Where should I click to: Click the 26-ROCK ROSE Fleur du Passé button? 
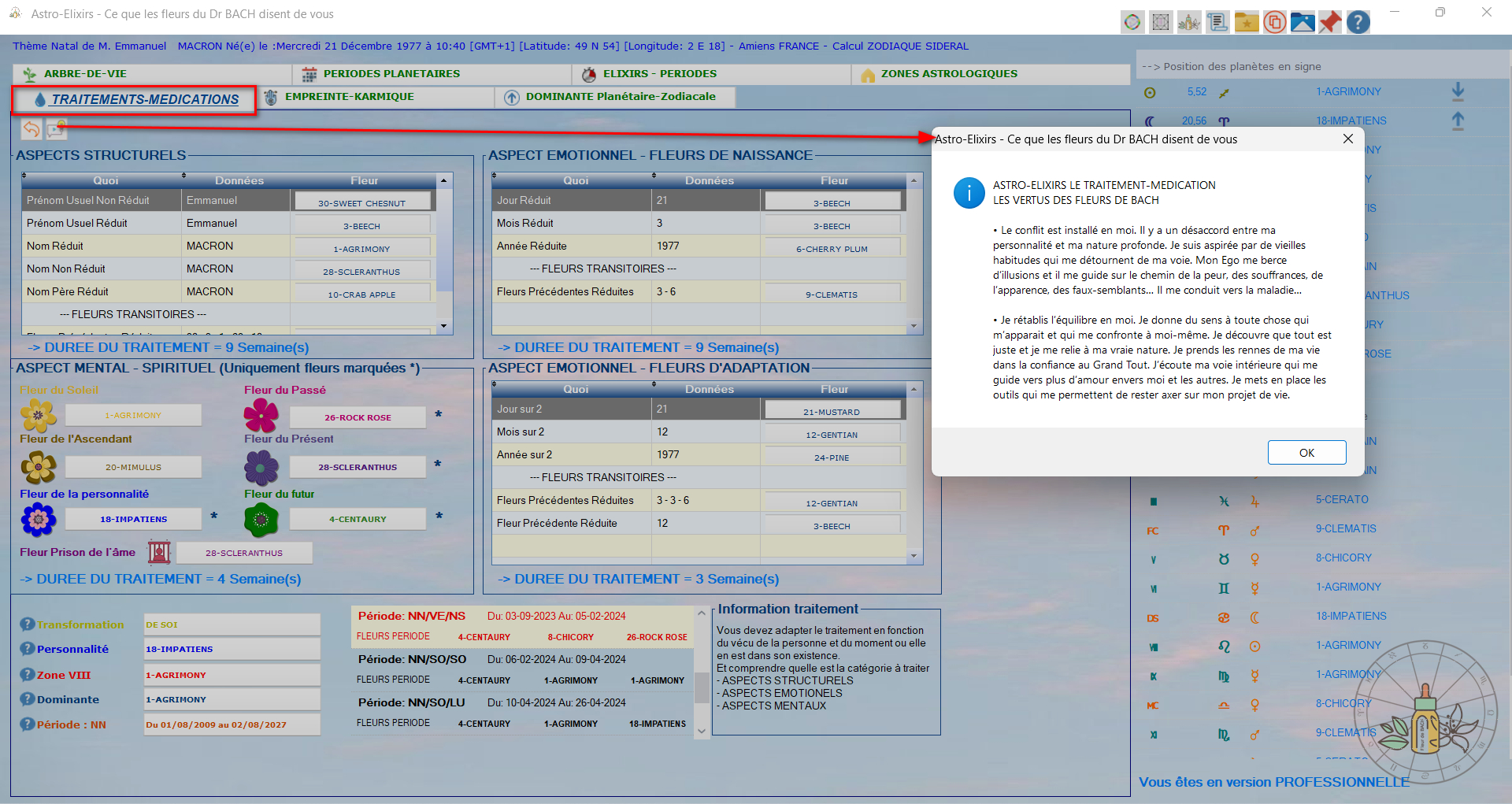(x=358, y=417)
